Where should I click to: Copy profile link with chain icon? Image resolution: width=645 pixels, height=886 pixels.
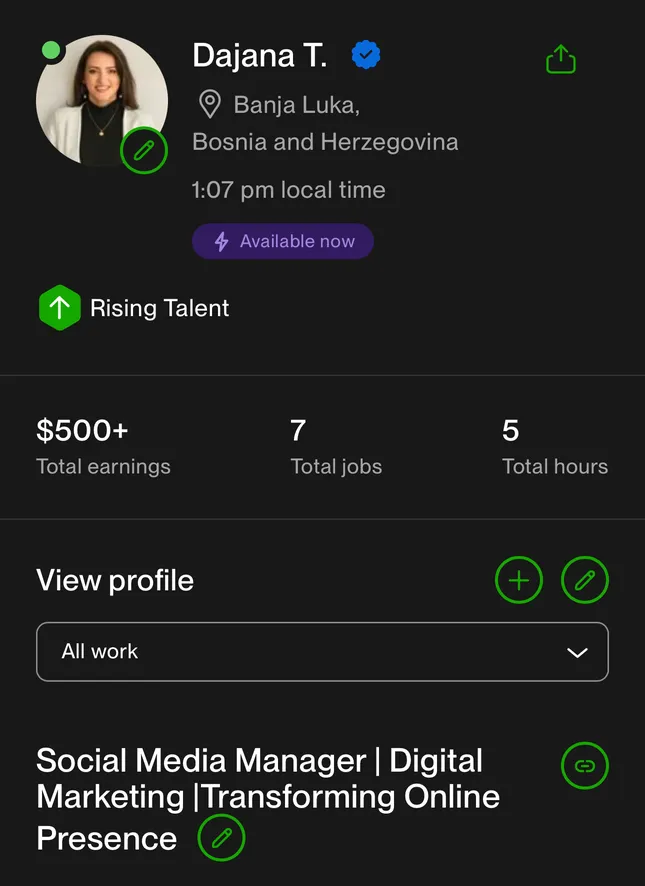click(x=585, y=766)
